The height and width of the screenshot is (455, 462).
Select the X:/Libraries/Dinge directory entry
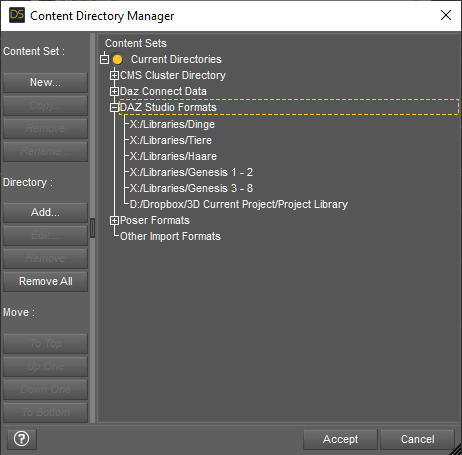(172, 124)
